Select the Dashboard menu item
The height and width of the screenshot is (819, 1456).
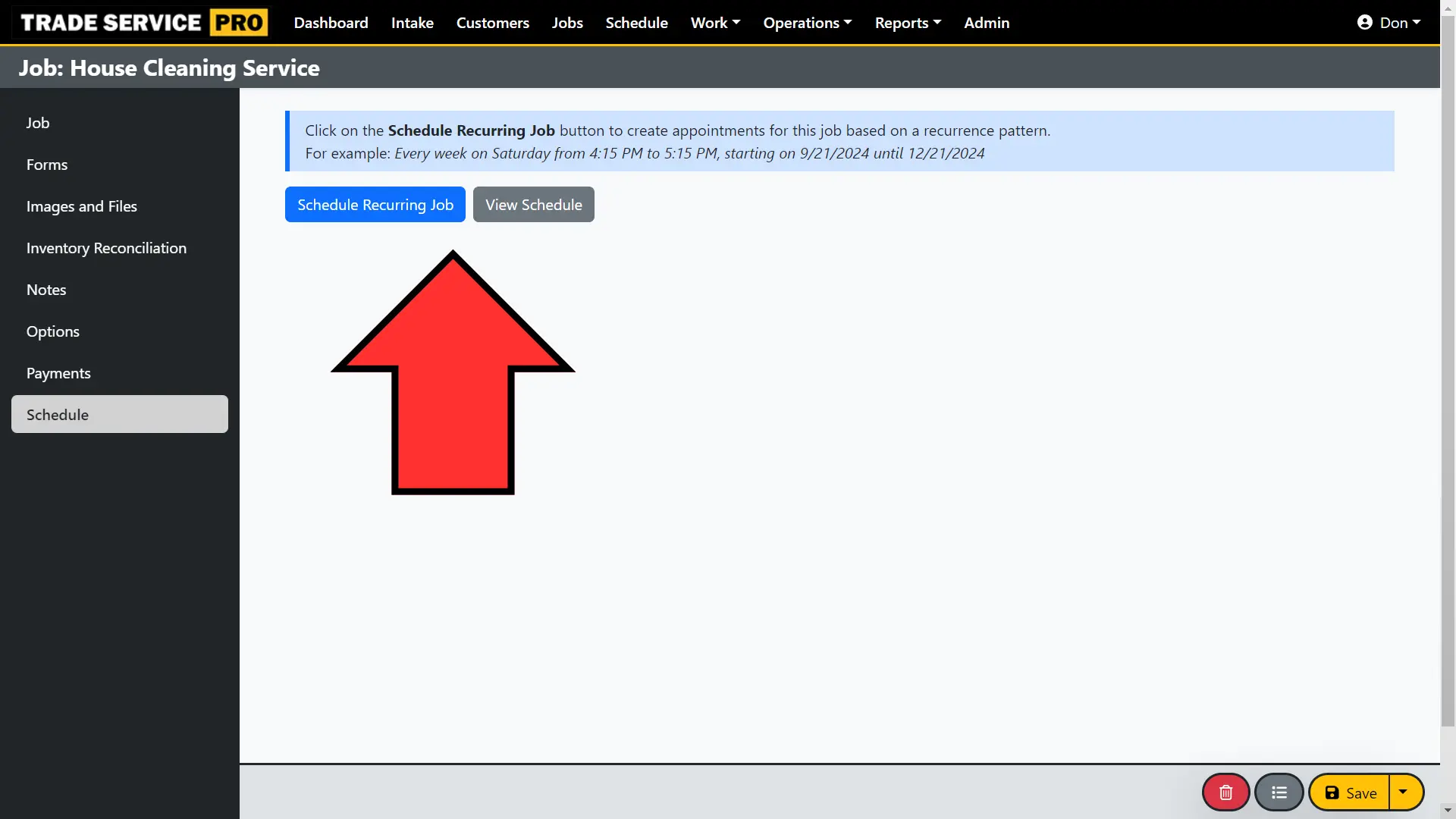(331, 22)
